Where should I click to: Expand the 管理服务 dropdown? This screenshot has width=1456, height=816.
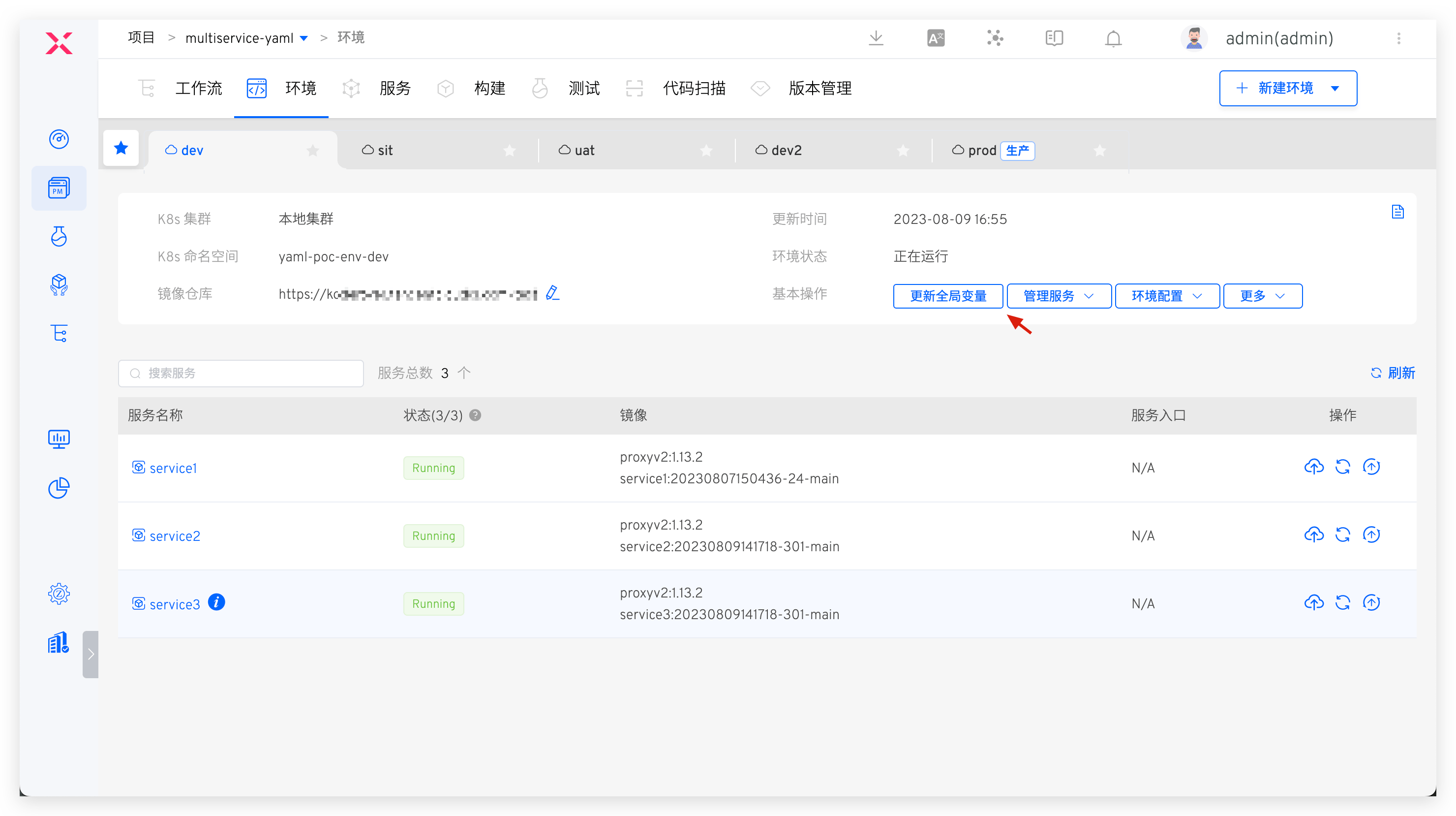coord(1059,296)
